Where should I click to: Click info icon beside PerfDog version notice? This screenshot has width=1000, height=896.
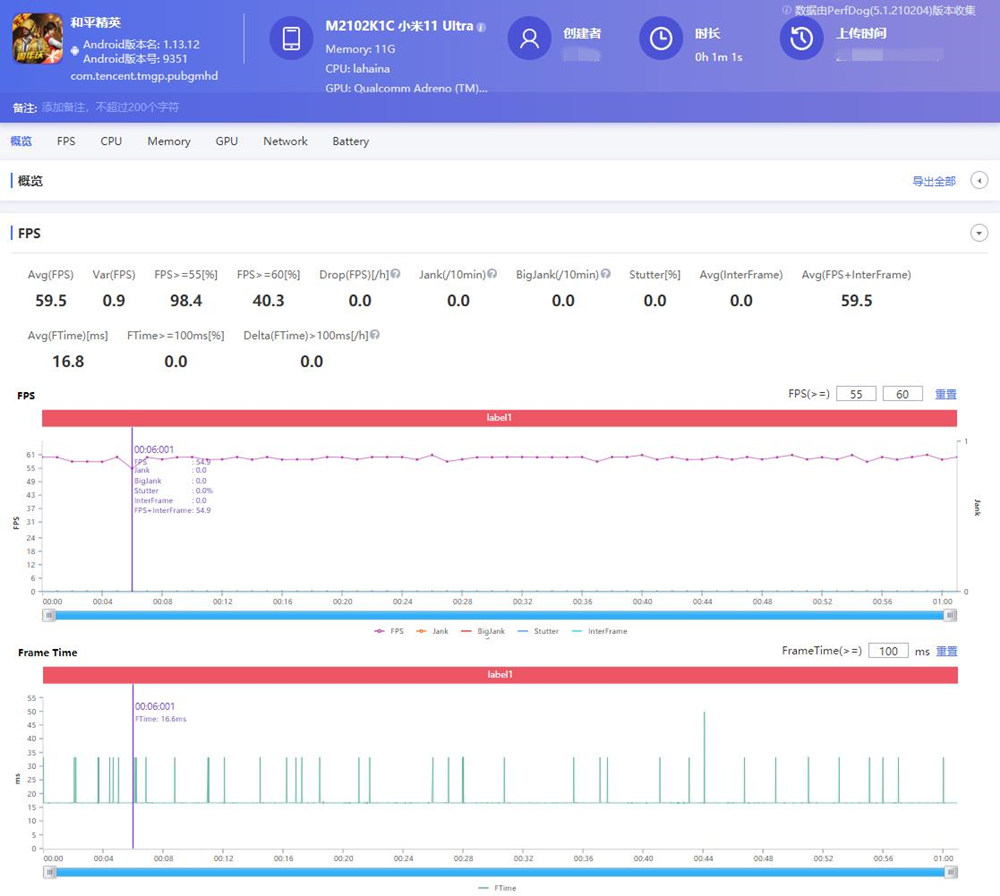(786, 10)
